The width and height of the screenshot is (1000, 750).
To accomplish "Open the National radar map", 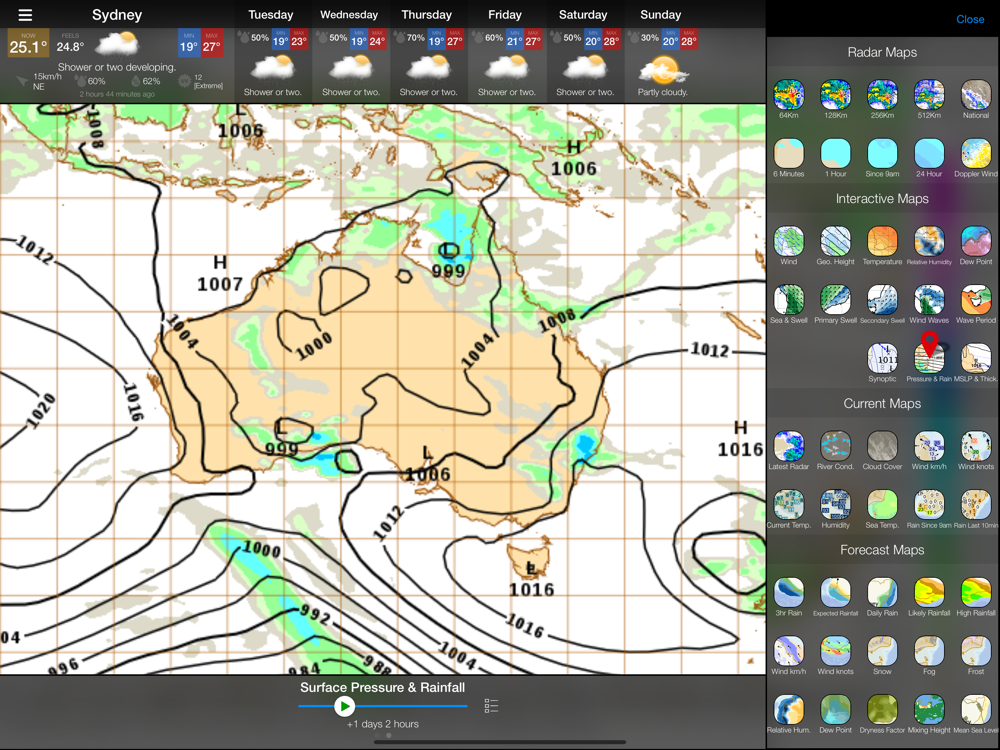I will coord(976,95).
